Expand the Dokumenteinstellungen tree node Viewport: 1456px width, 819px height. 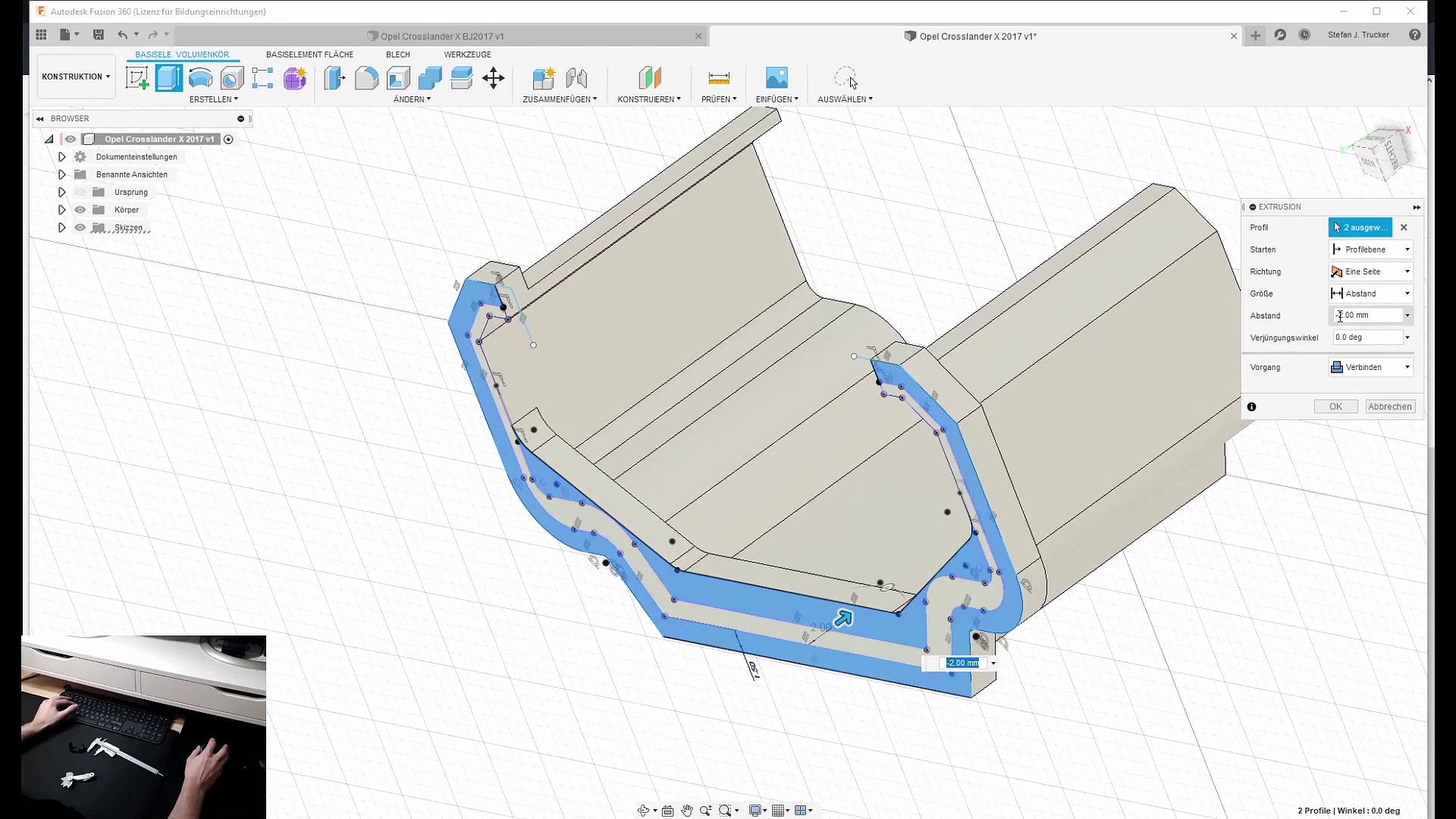click(62, 157)
